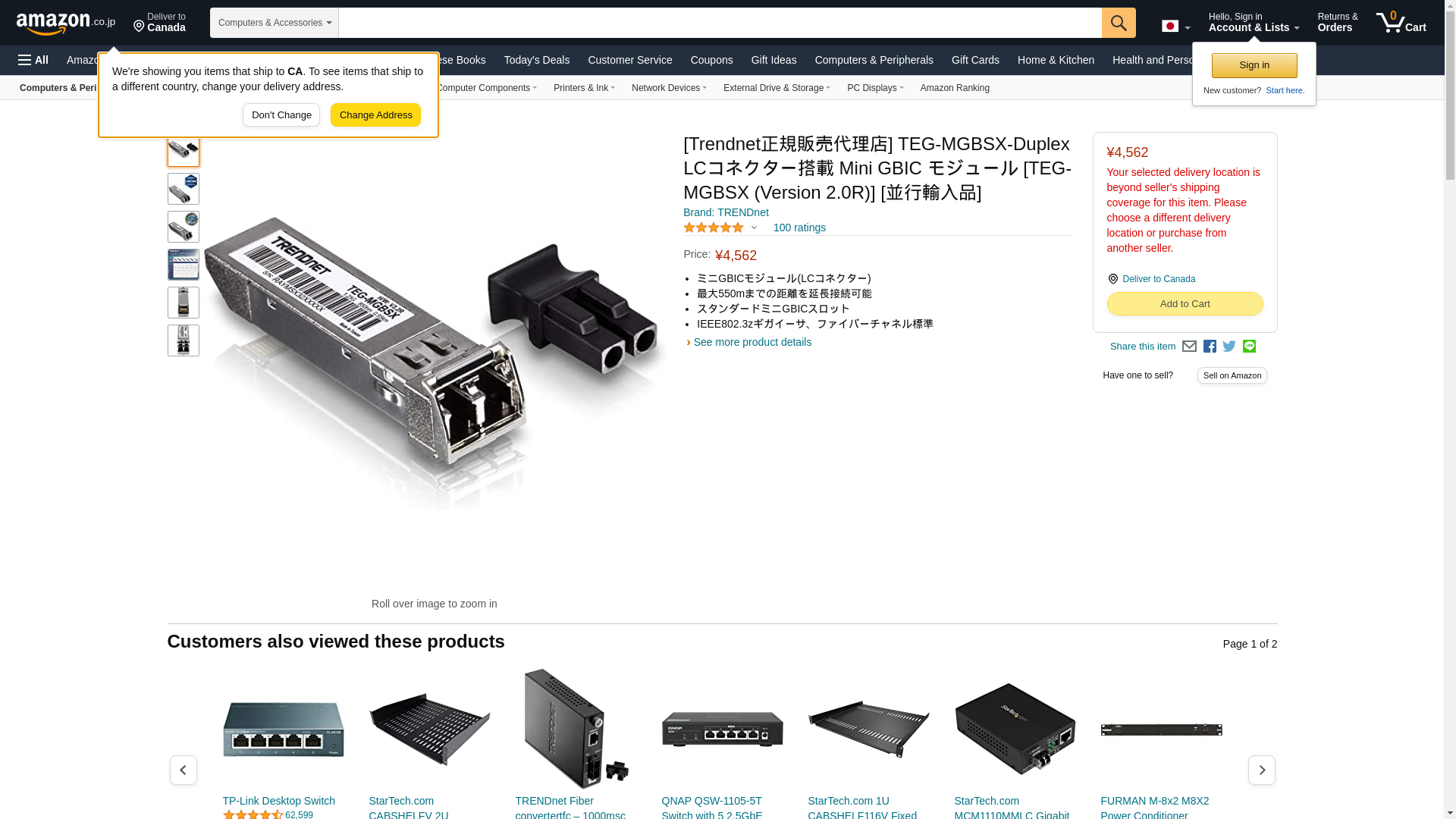This screenshot has width=1456, height=819.
Task: Select the second product thumbnail image
Action: click(184, 189)
